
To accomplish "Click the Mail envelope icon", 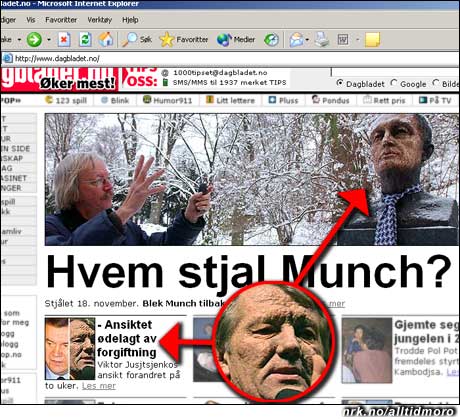I will [x=297, y=40].
